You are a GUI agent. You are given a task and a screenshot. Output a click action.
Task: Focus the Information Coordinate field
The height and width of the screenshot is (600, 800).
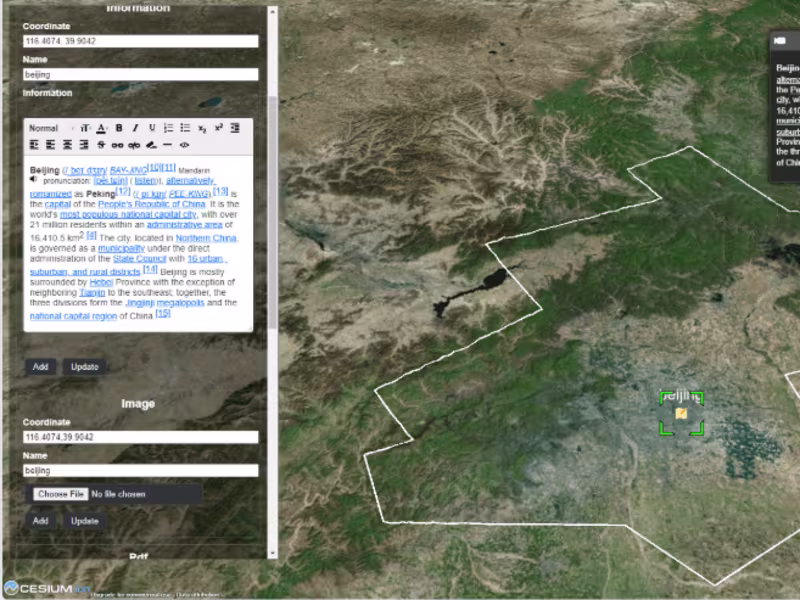140,41
